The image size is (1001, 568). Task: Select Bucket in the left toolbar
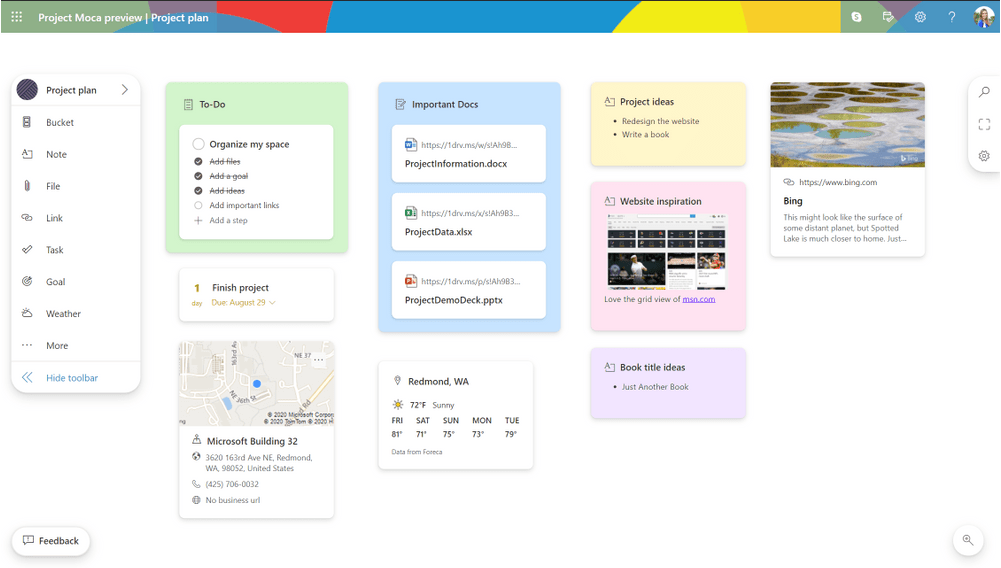(59, 122)
